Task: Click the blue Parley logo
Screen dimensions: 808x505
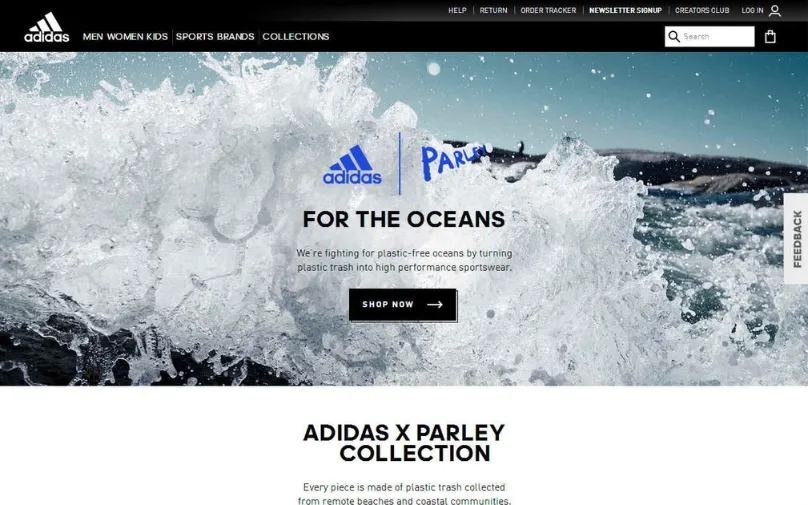Action: (453, 161)
